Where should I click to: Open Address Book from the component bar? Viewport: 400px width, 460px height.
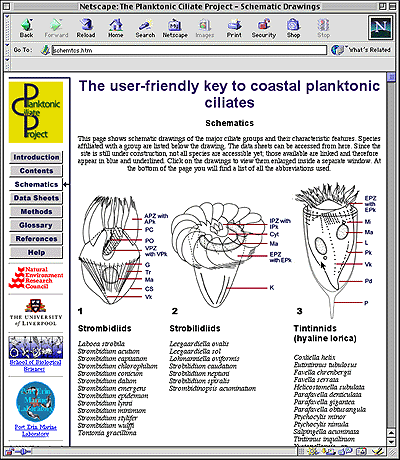click(x=362, y=452)
